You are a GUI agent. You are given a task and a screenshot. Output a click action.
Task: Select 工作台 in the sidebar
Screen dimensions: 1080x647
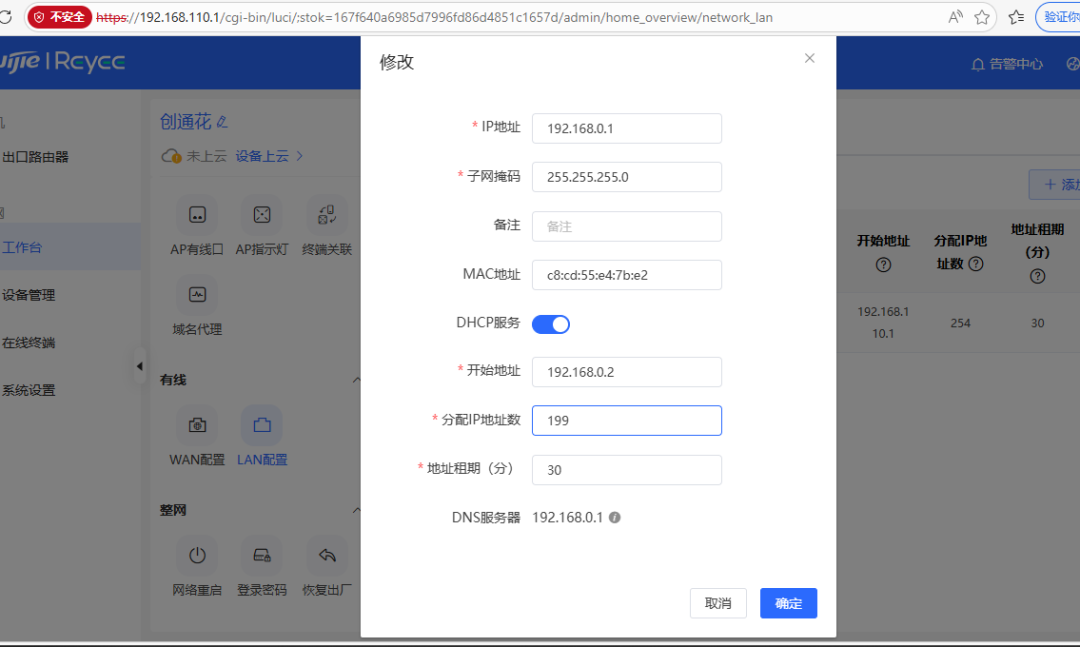[70, 247]
